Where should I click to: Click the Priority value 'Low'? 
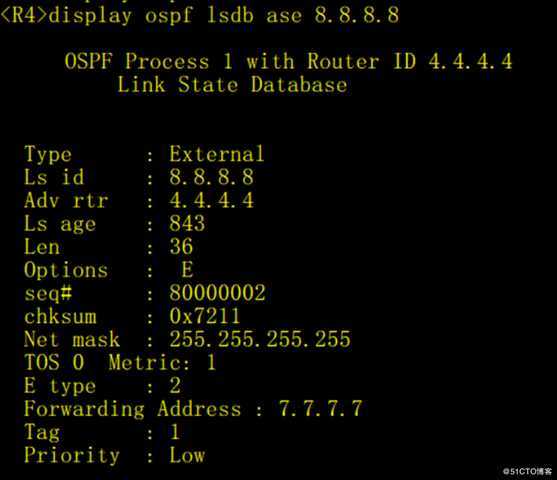[x=187, y=455]
